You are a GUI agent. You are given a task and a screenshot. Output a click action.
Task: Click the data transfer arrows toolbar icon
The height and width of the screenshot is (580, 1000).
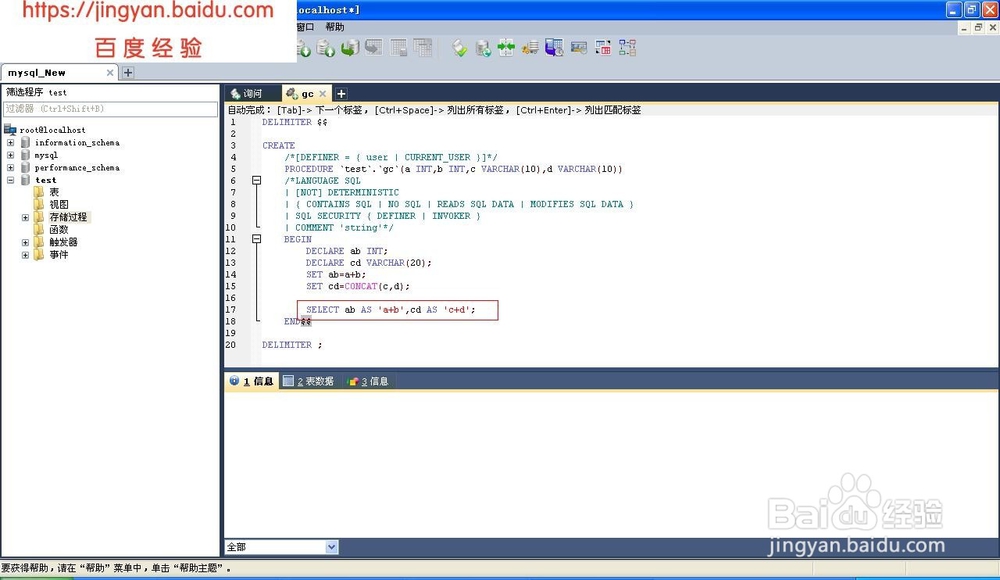pyautogui.click(x=507, y=47)
